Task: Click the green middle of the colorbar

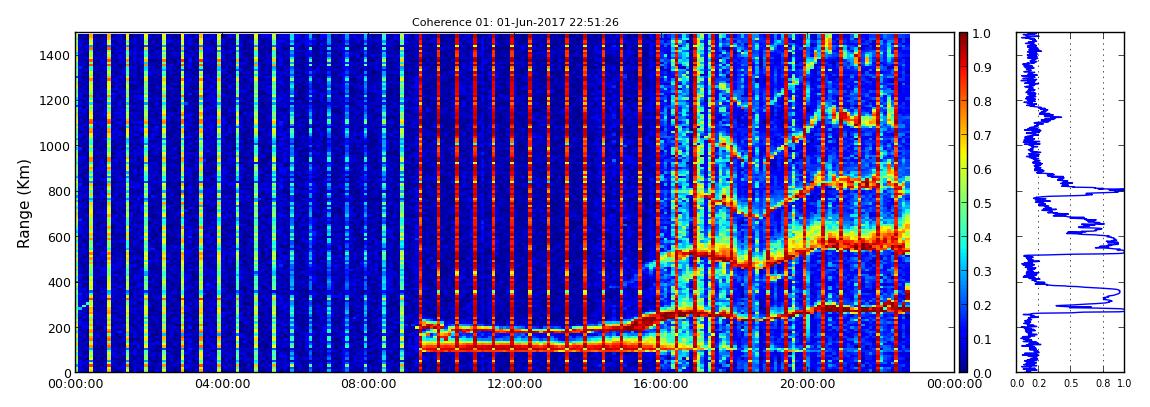Action: [x=963, y=203]
